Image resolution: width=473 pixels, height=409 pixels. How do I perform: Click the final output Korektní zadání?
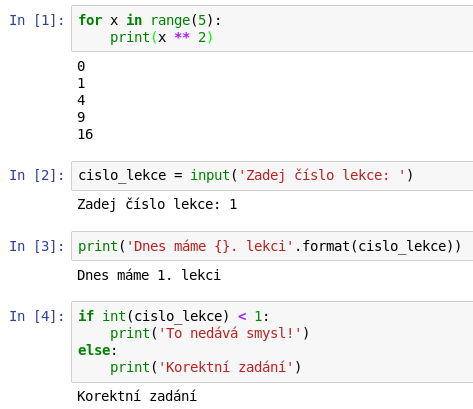click(x=137, y=396)
